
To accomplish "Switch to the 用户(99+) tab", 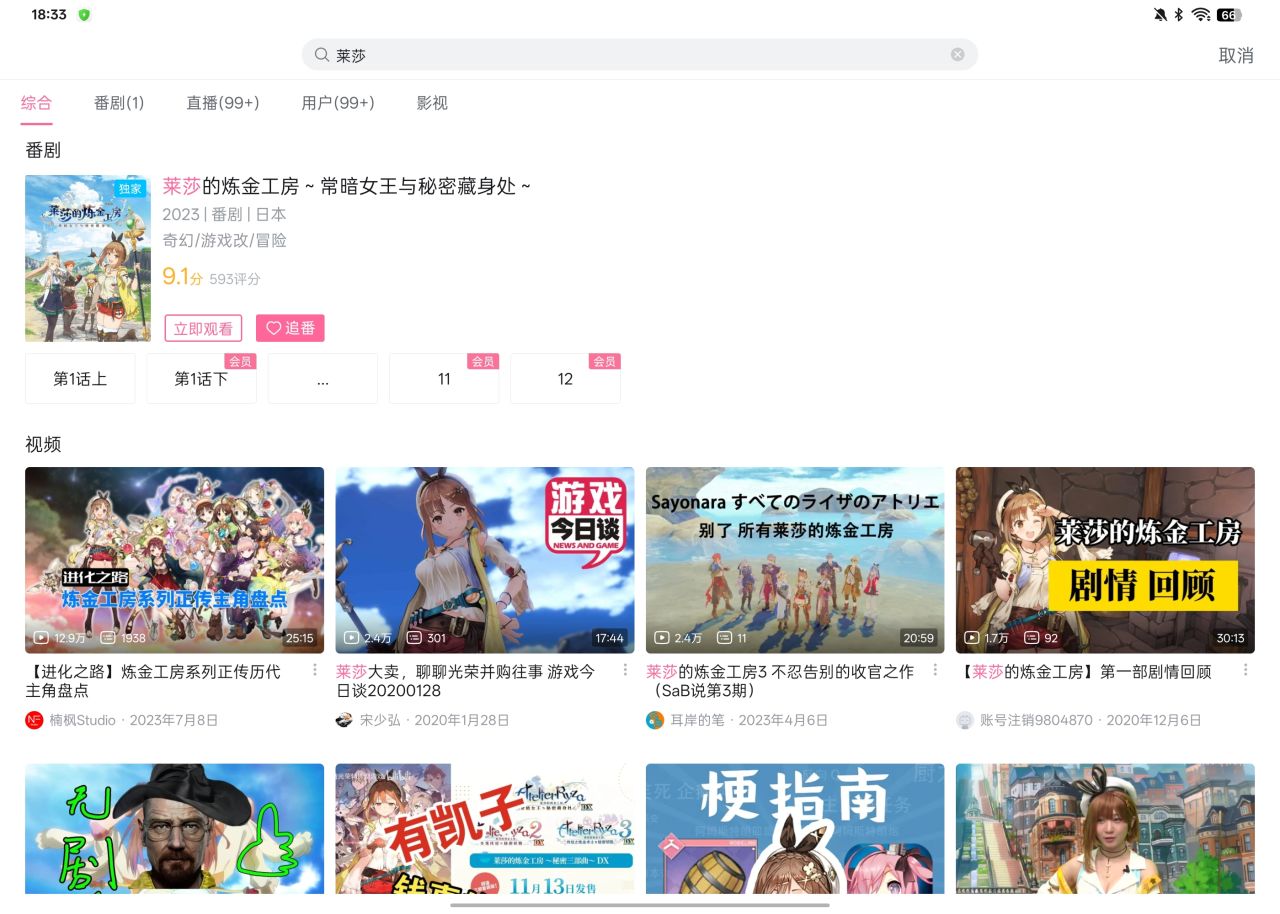I will tap(338, 103).
